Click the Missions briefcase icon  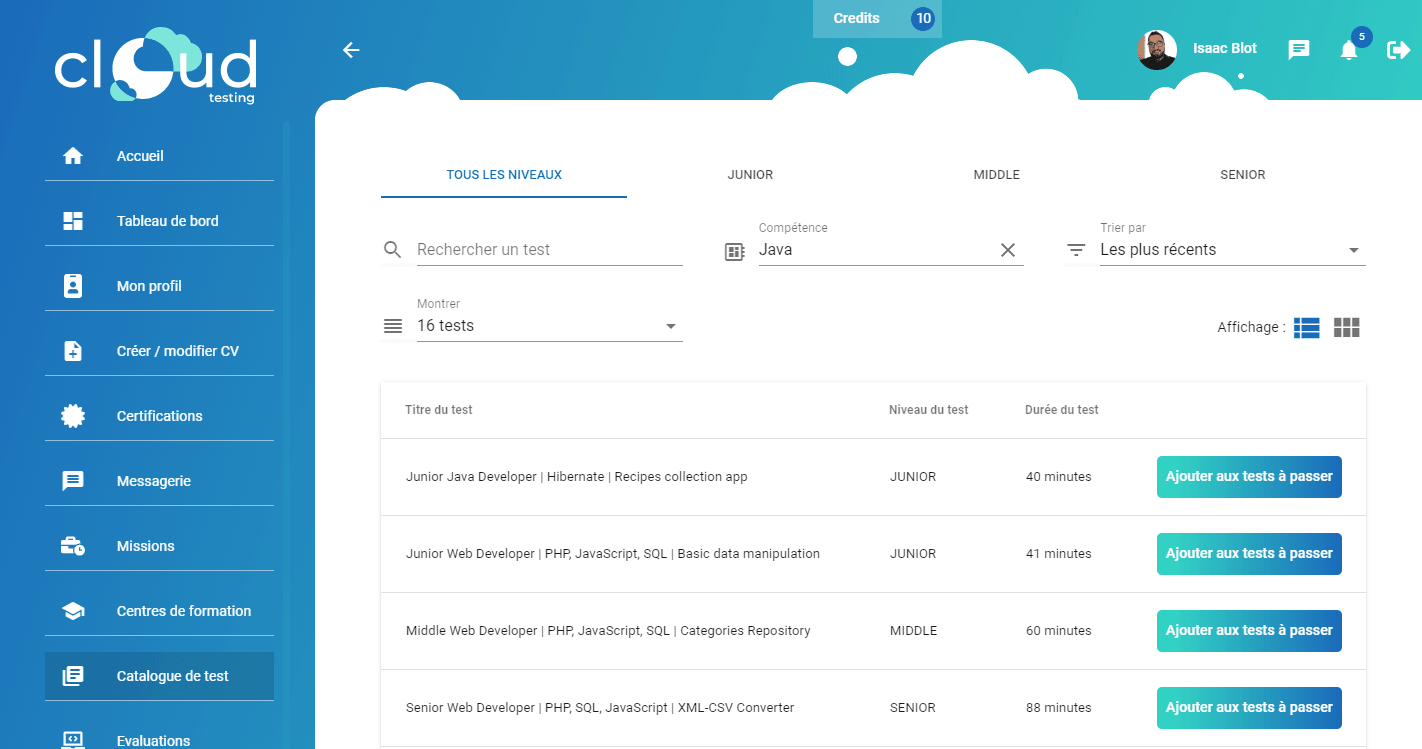pyautogui.click(x=73, y=546)
